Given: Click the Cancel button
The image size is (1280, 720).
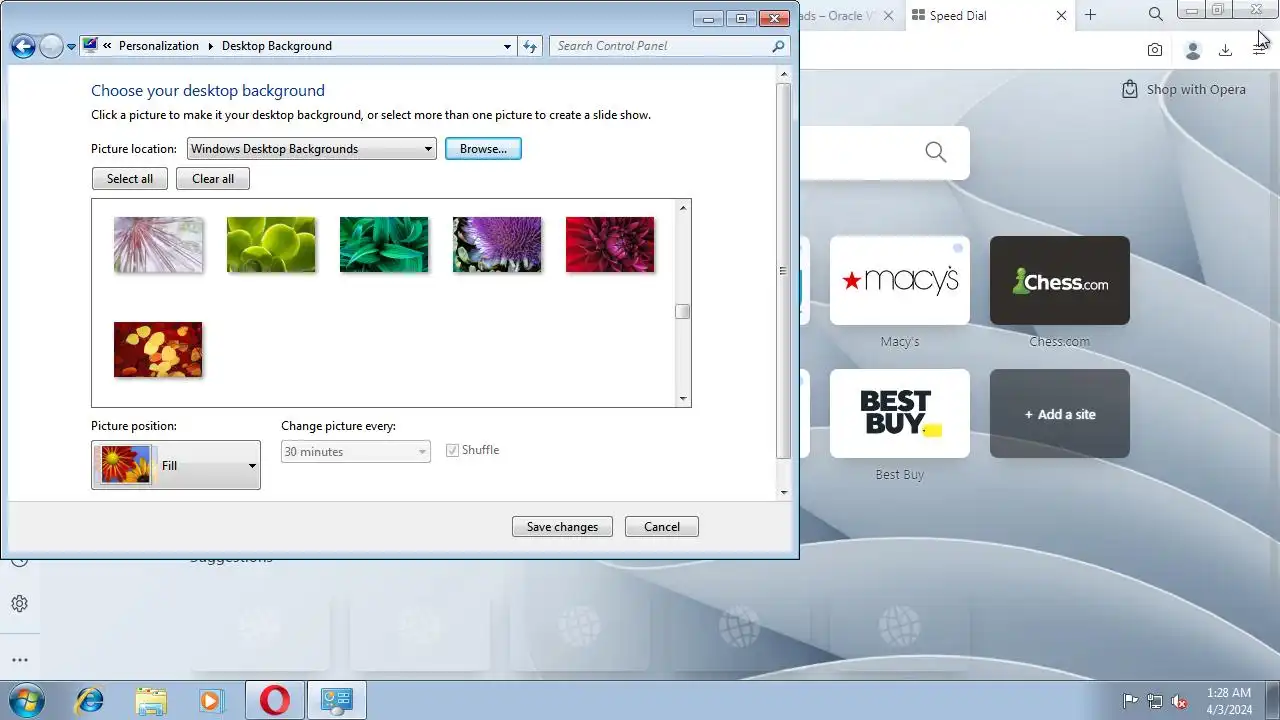Looking at the screenshot, I should [662, 527].
